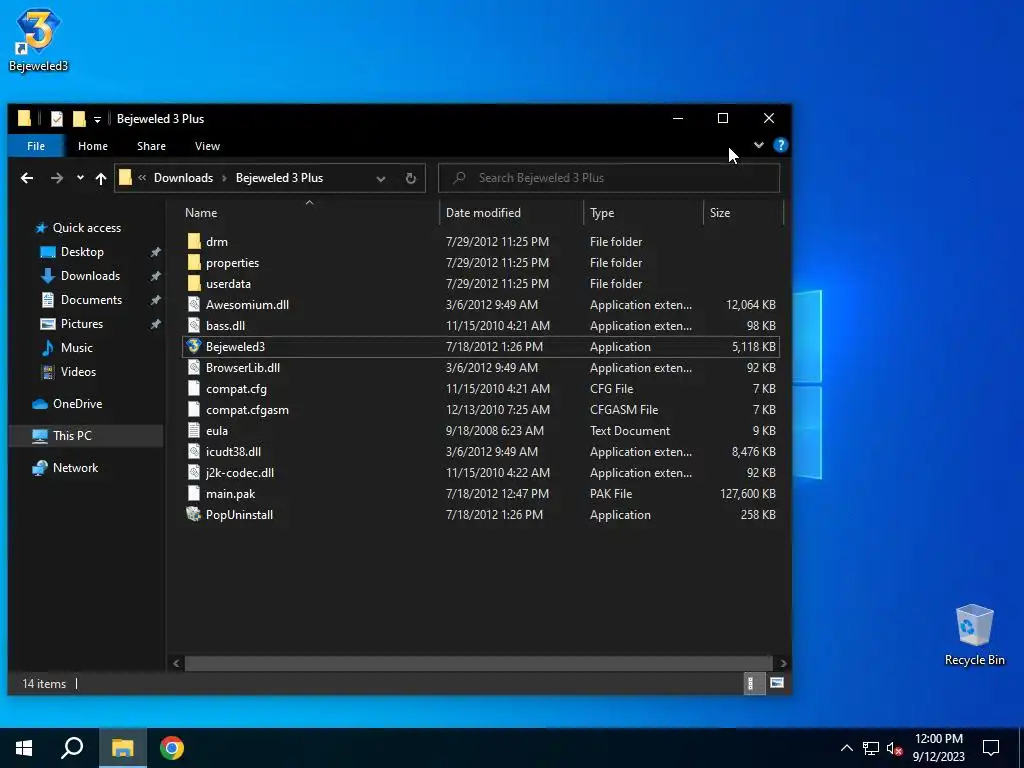Image resolution: width=1024 pixels, height=768 pixels.
Task: Switch to the Home ribbon tab
Action: pyautogui.click(x=93, y=146)
